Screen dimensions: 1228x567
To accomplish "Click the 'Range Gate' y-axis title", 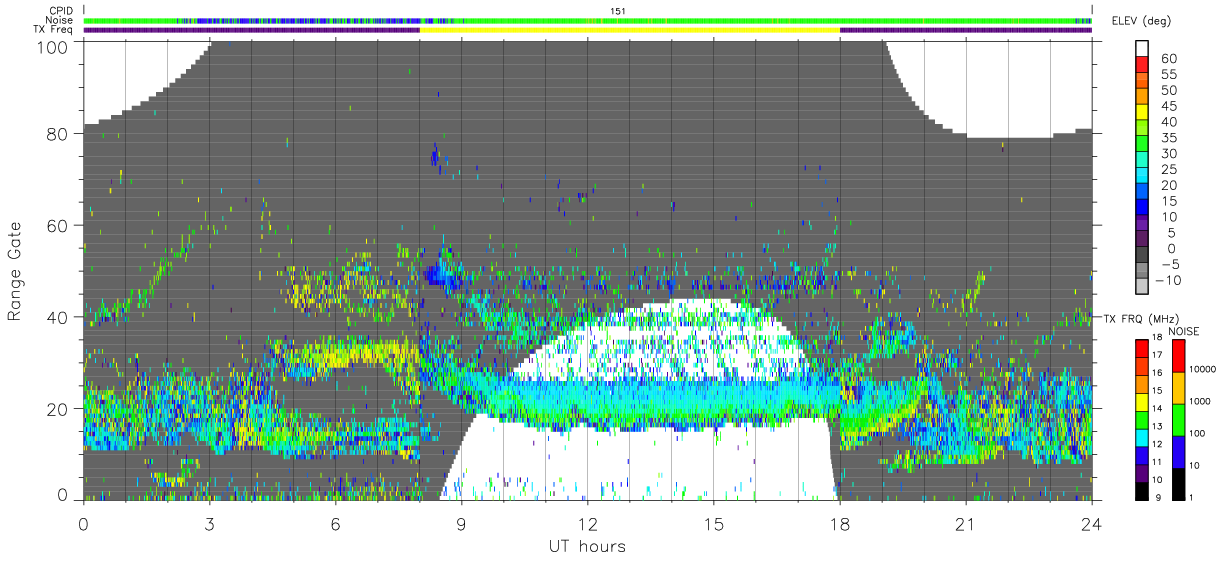I will 15,271.
